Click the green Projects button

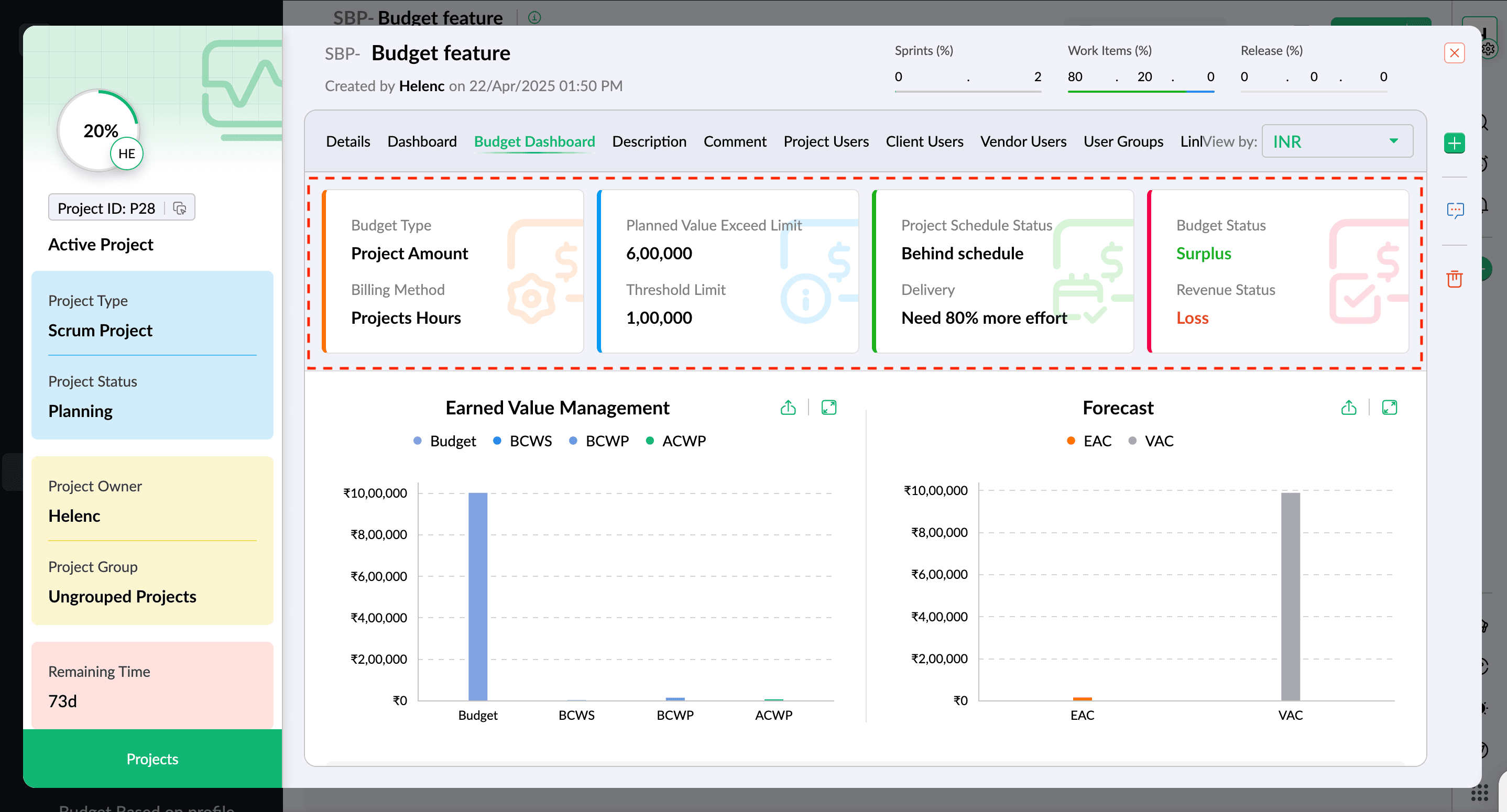click(152, 759)
